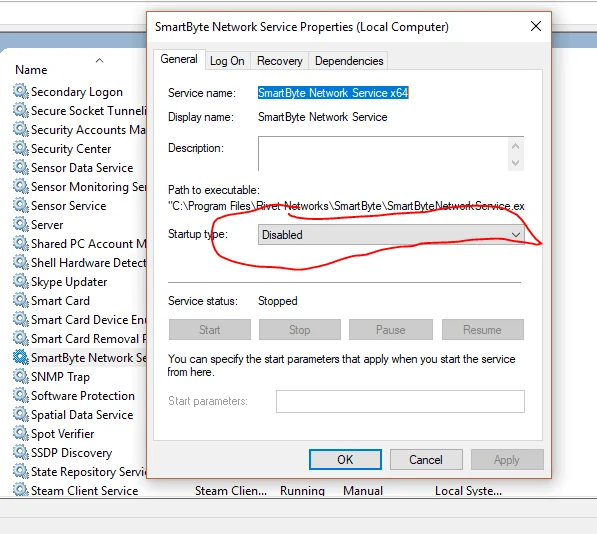
Task: Select the Skype Updater service icon
Action: [21, 281]
